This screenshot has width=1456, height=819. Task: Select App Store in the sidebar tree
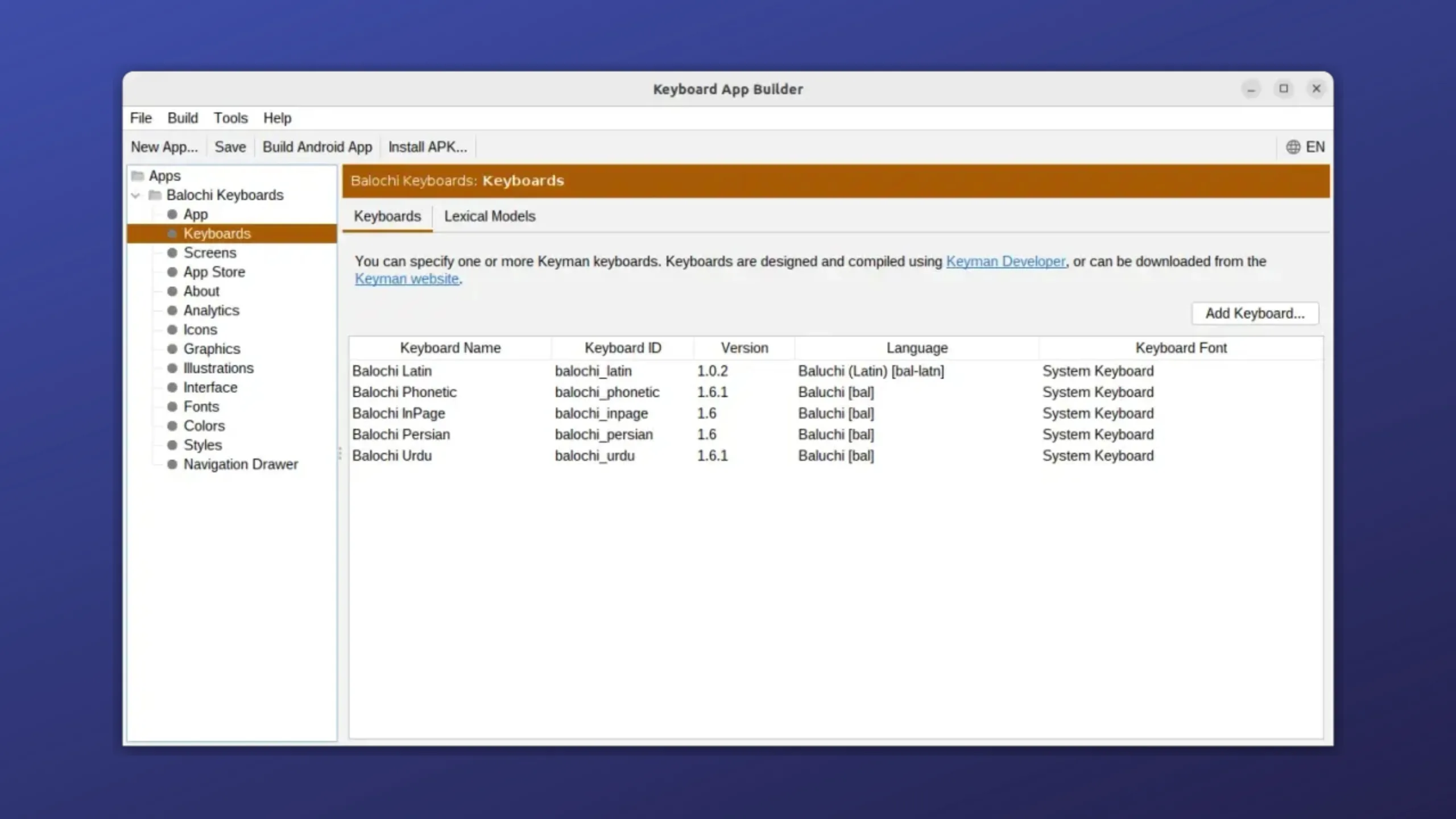(x=214, y=272)
